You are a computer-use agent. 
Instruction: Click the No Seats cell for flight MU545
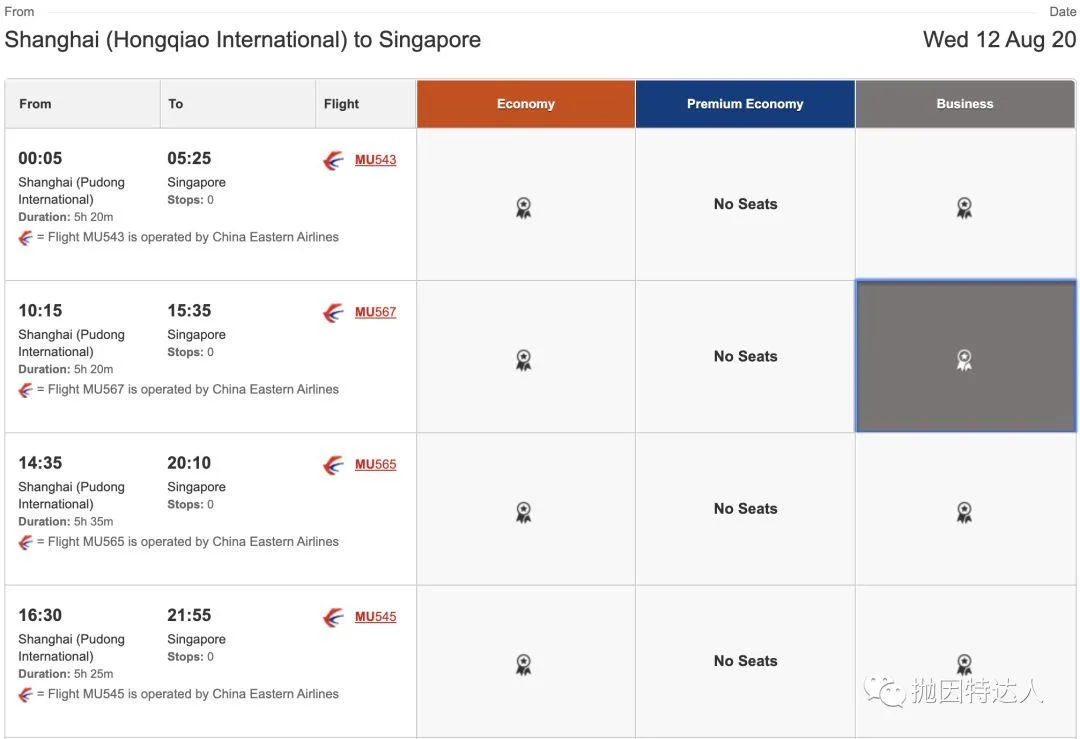744,660
